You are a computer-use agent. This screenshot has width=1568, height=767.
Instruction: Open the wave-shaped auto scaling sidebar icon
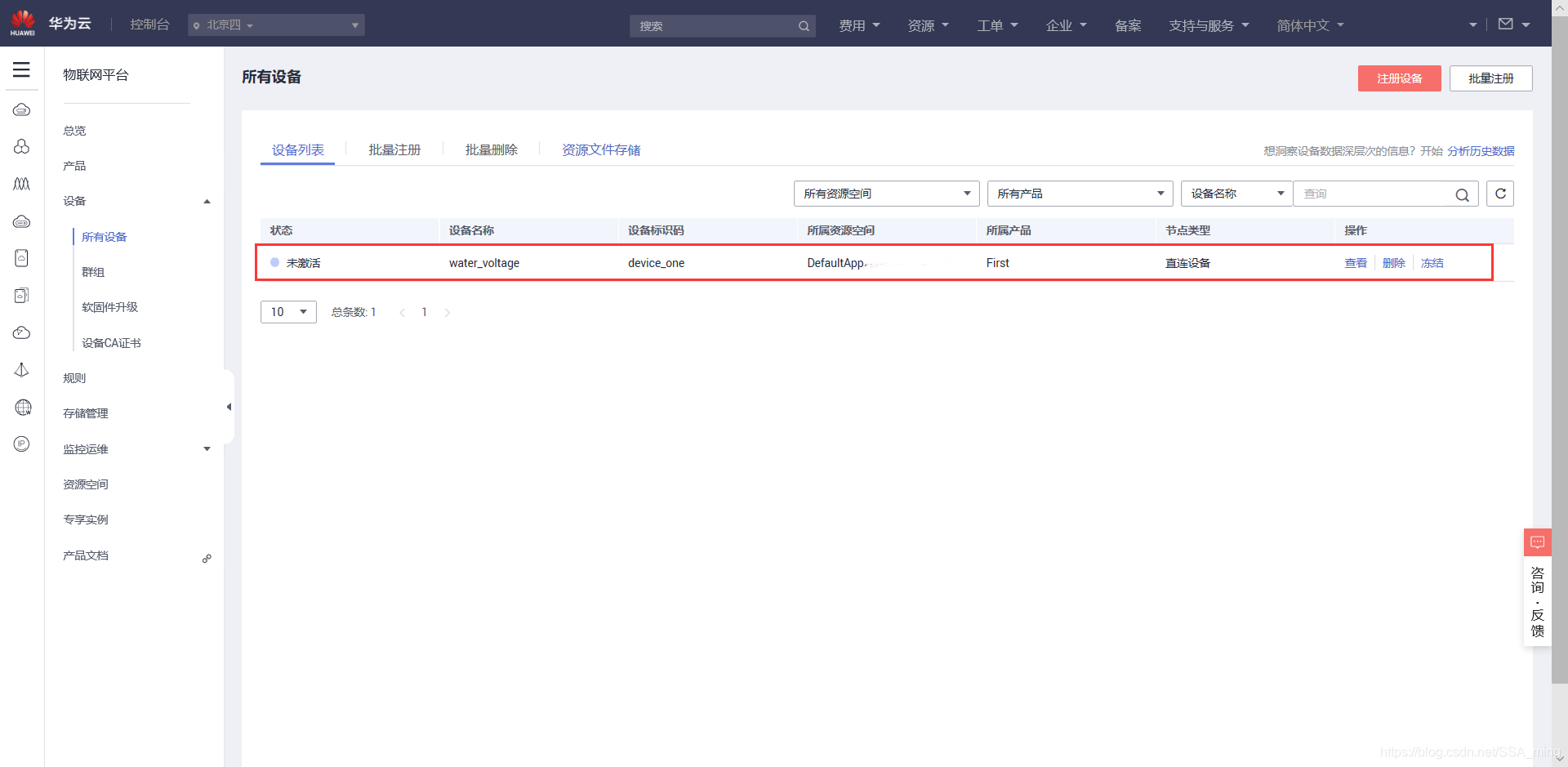pos(22,184)
